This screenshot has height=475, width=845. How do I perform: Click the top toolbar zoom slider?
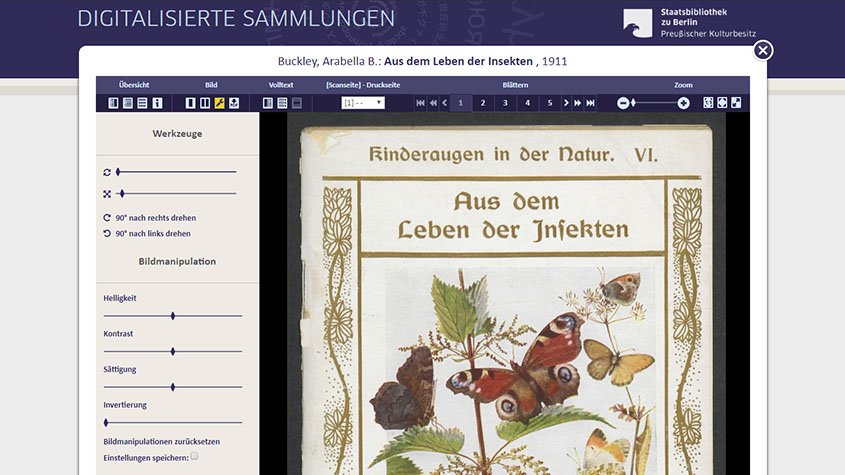coord(653,103)
